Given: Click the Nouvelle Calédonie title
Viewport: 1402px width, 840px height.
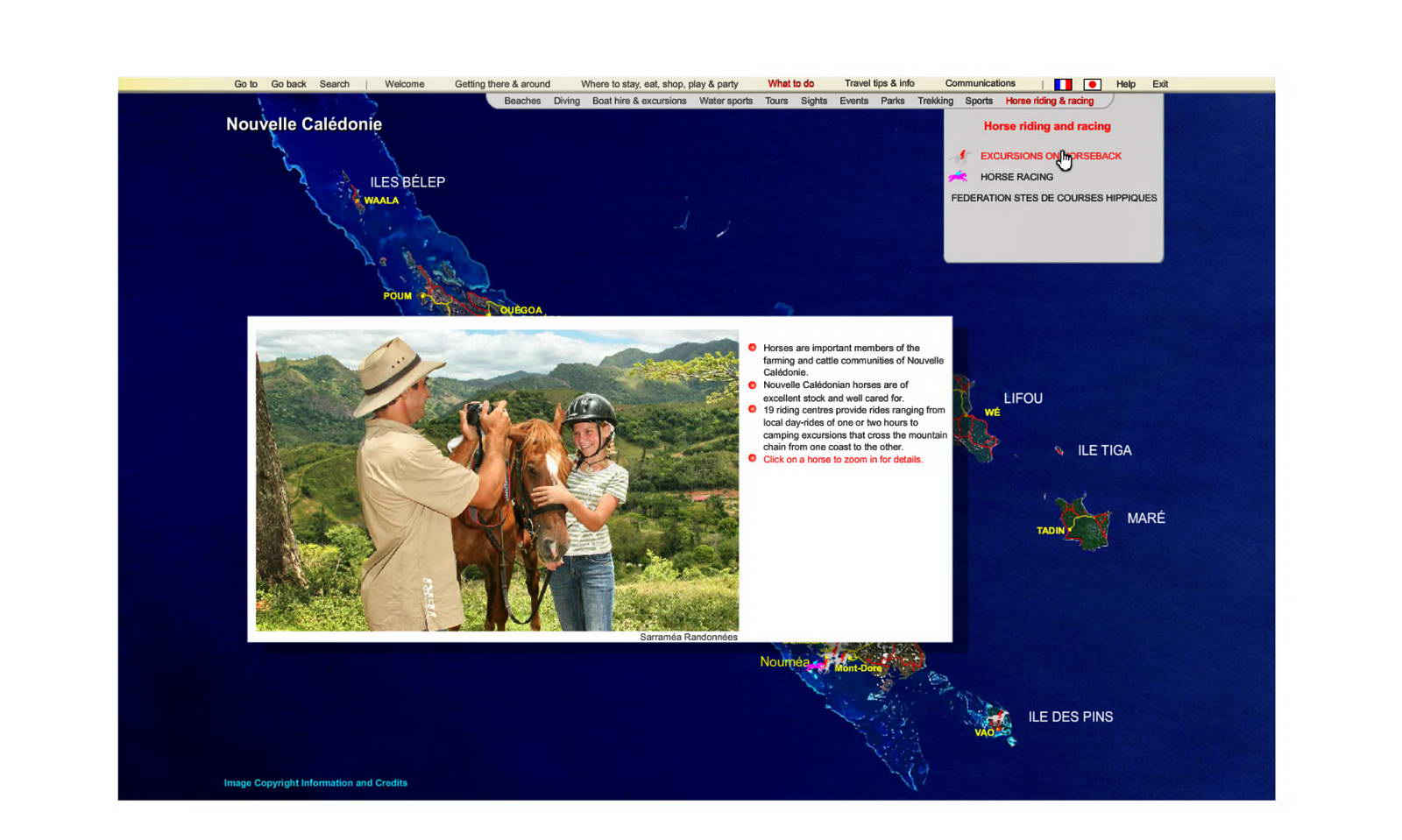Looking at the screenshot, I should (x=304, y=124).
